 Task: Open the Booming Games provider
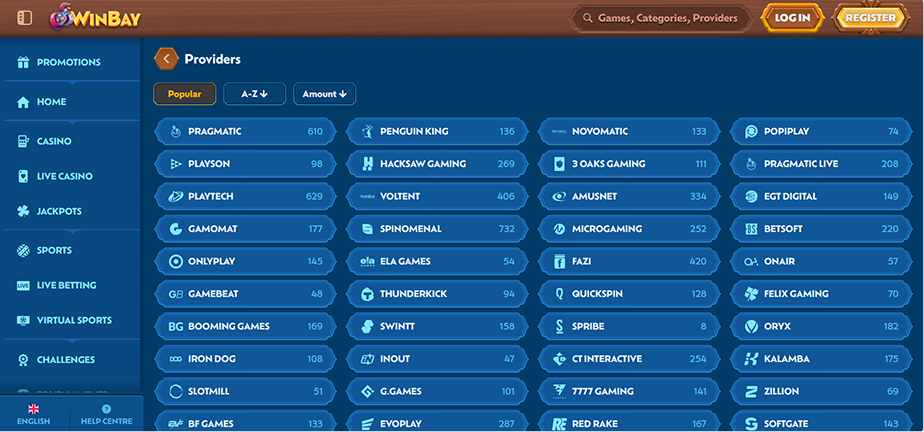(x=245, y=327)
